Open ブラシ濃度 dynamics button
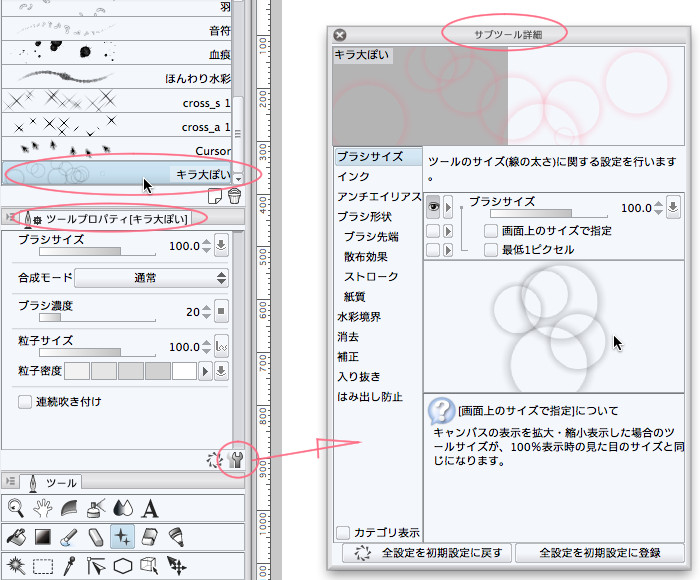Image resolution: width=700 pixels, height=580 pixels. 221,311
